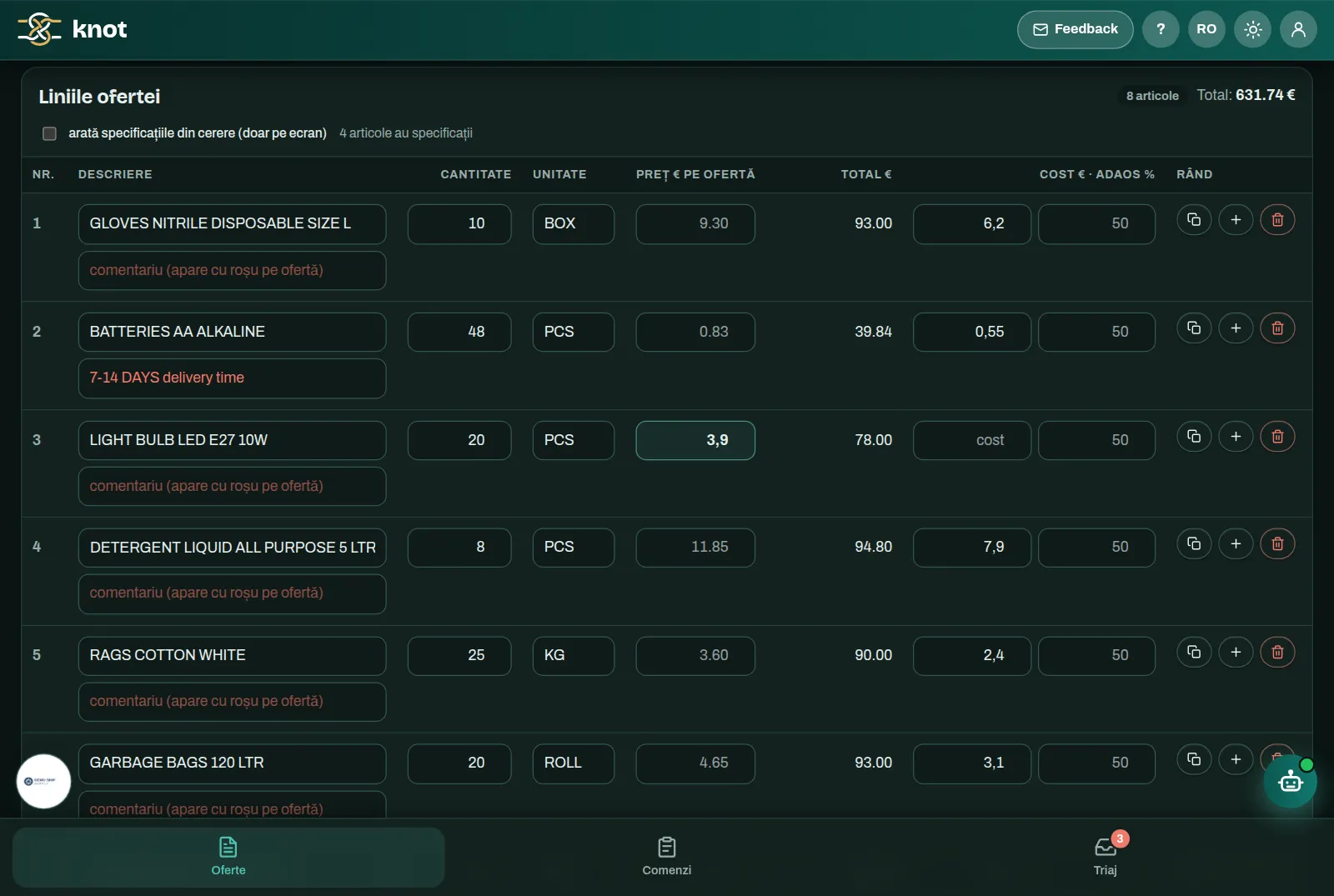This screenshot has height=896, width=1334.
Task: Add a row after BATTERIES AA ALKALINE
Action: pos(1236,328)
